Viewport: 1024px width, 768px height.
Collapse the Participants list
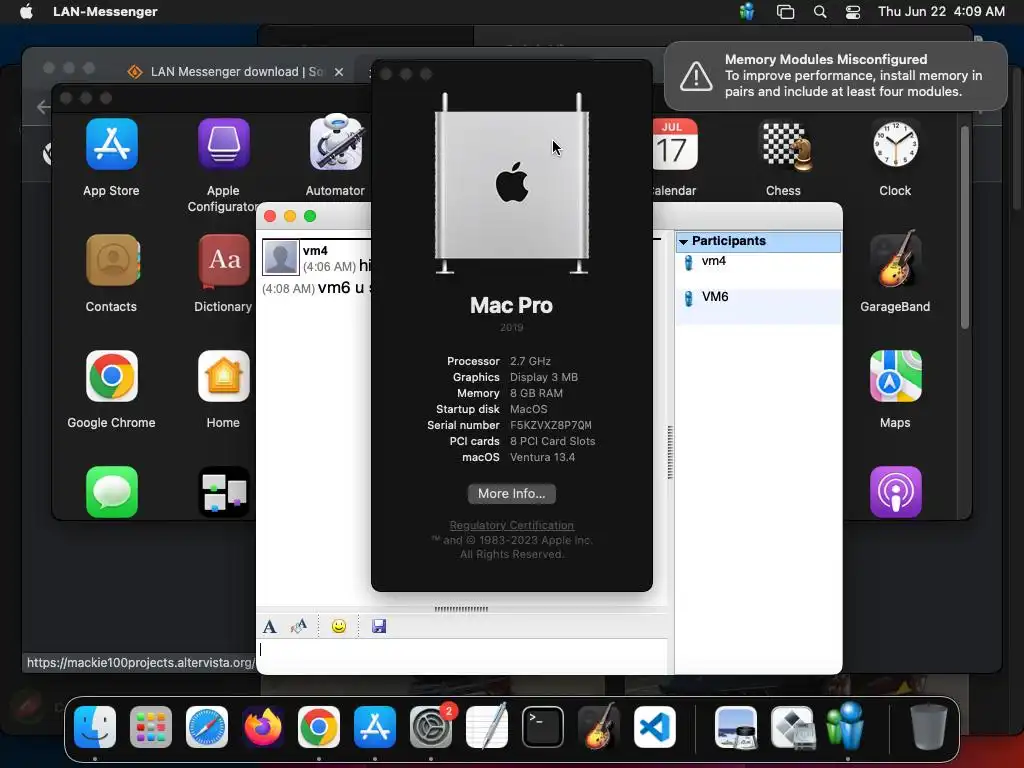click(683, 242)
